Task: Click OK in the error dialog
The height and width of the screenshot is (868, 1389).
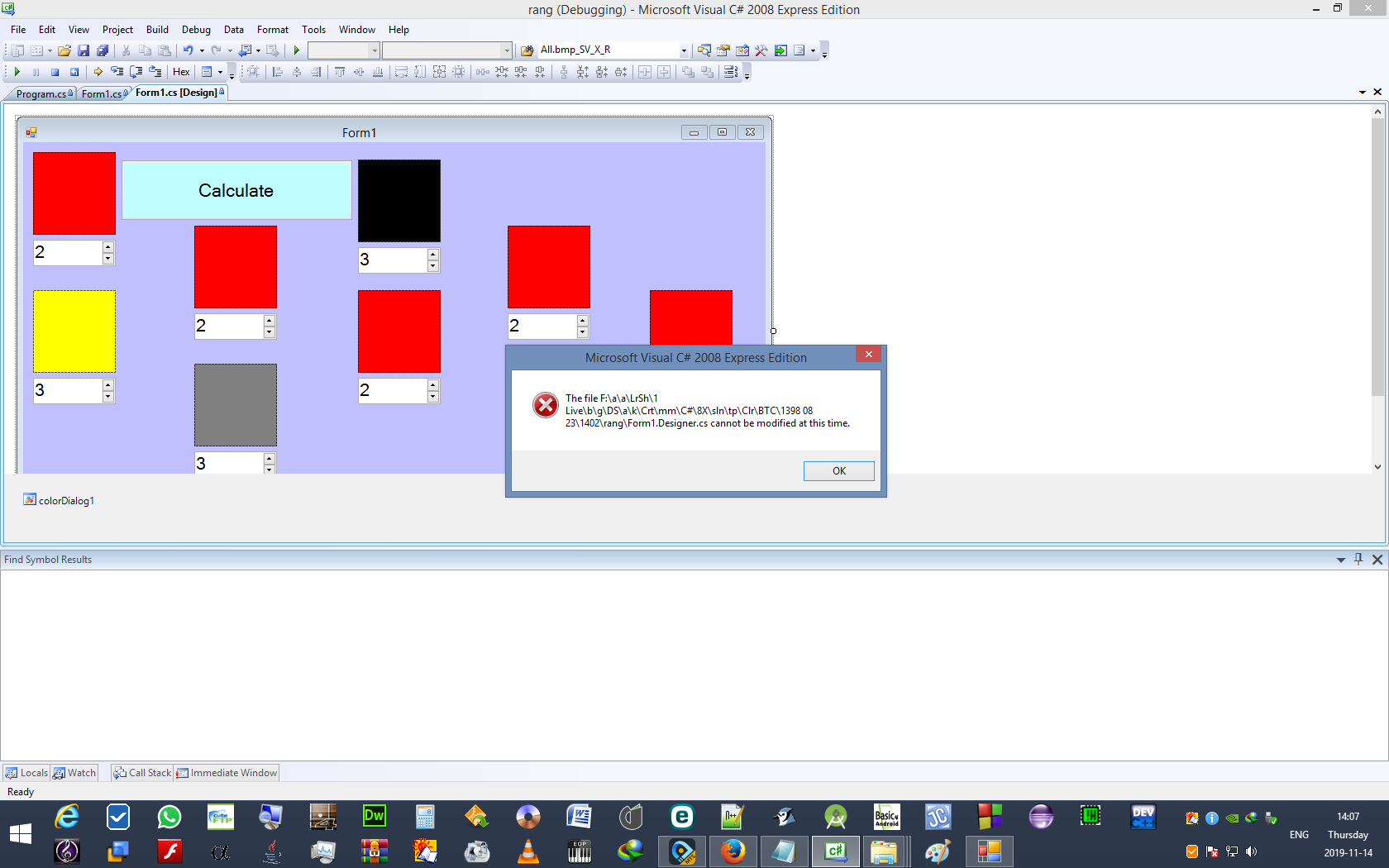Action: [839, 471]
